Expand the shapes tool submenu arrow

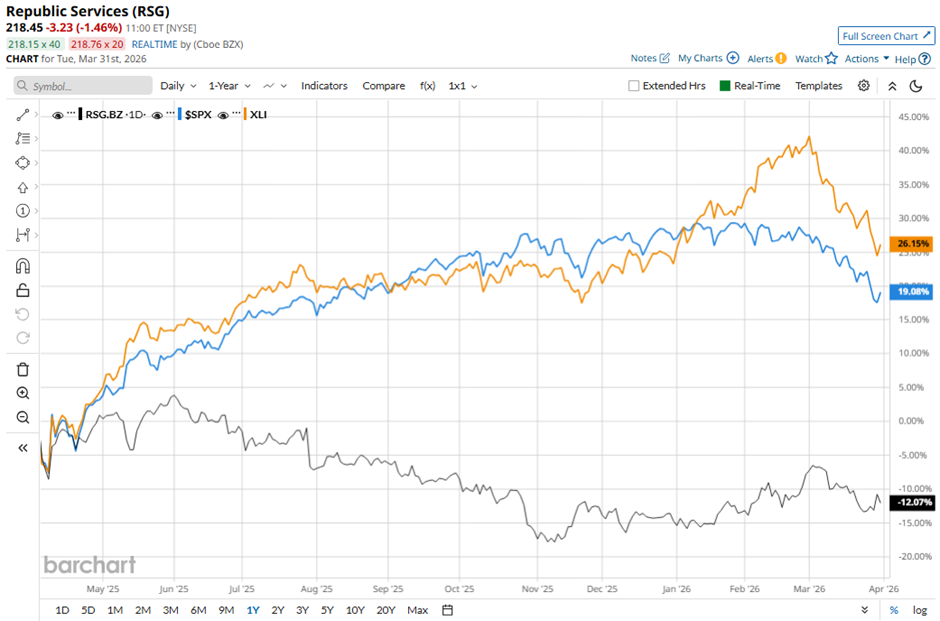[37, 163]
